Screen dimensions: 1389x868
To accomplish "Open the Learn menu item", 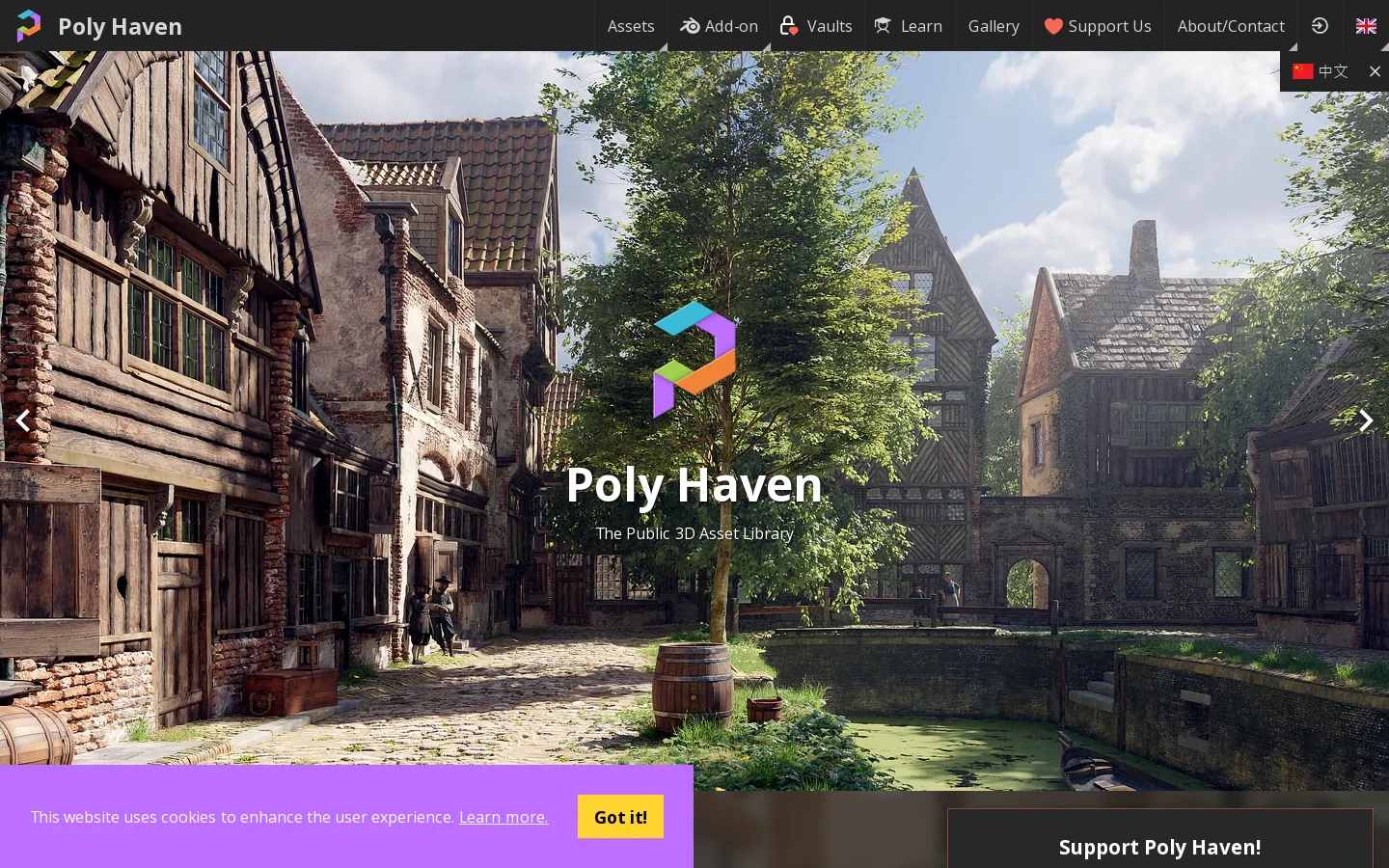I will point(910,26).
